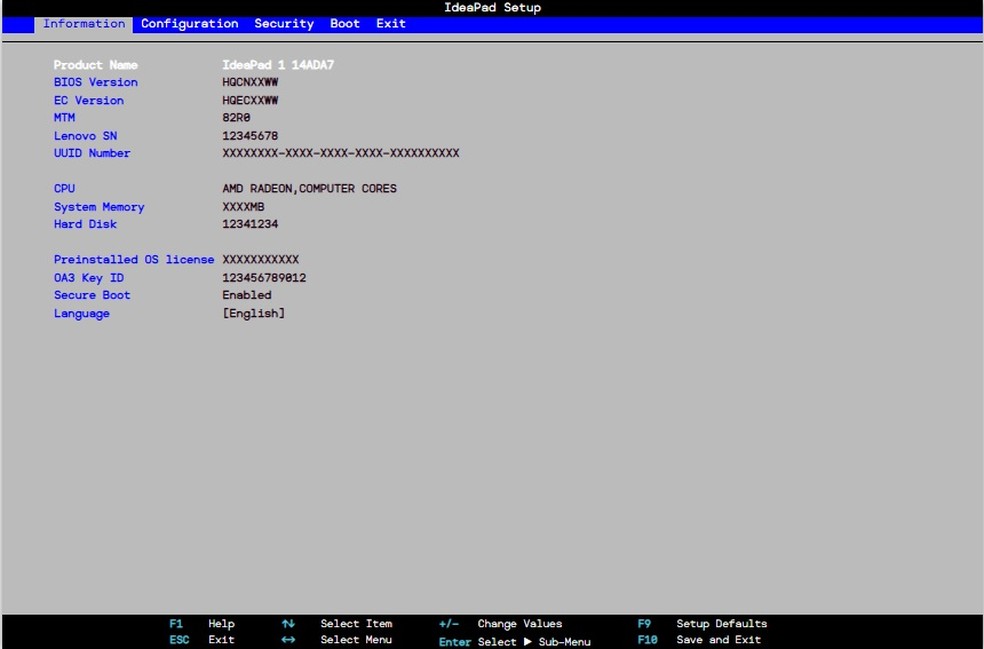This screenshot has width=984, height=649.
Task: Click the ESC Exit key label
Action: coord(179,640)
